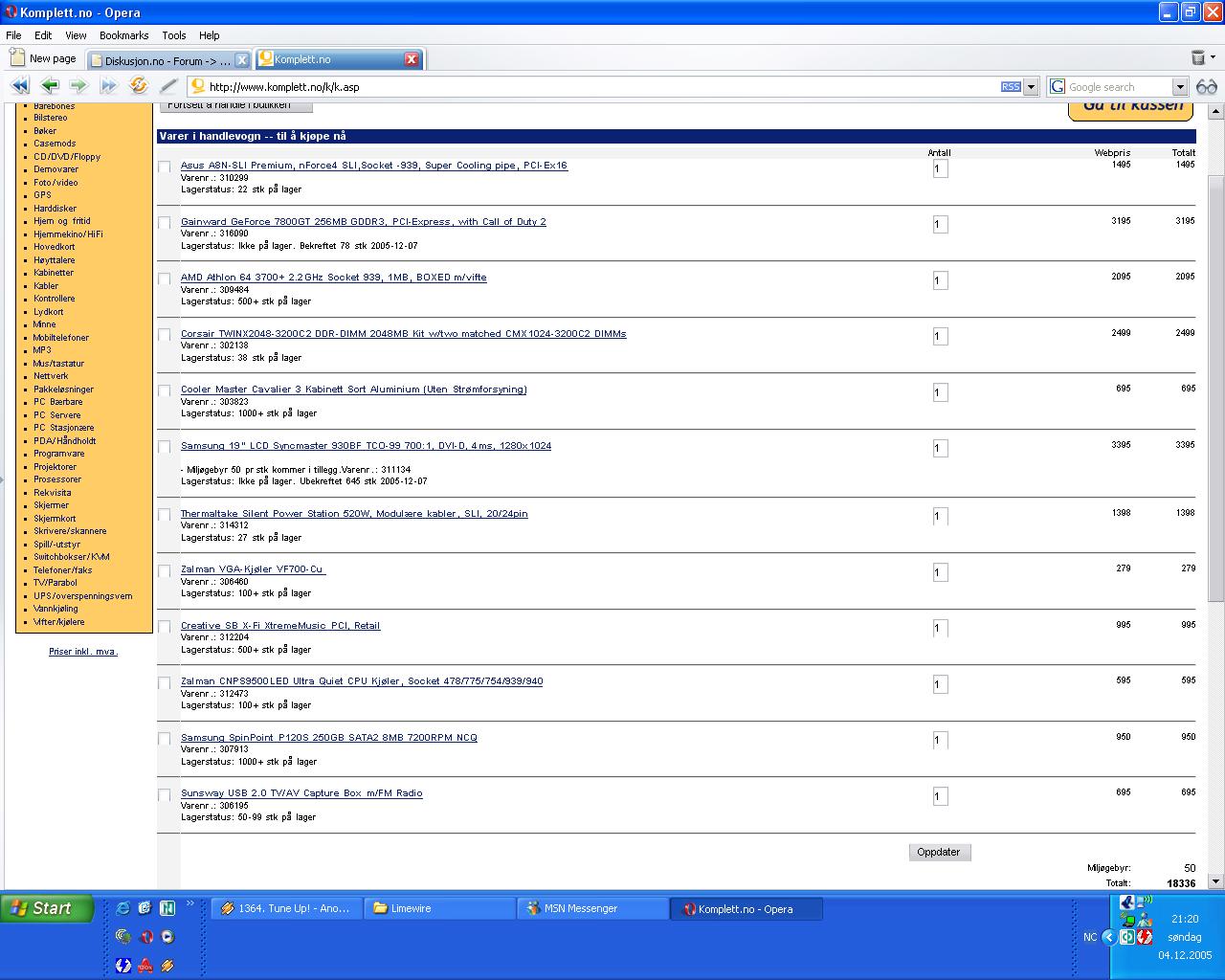Open the File menu

(13, 35)
